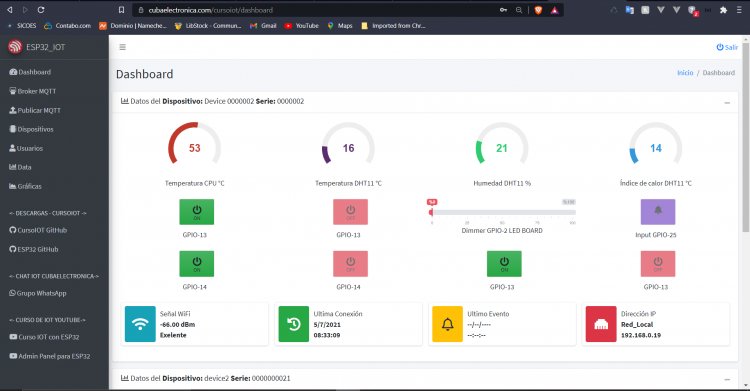
Task: Click the Temperatura DHT11 gauge showing 16
Action: pyautogui.click(x=348, y=145)
